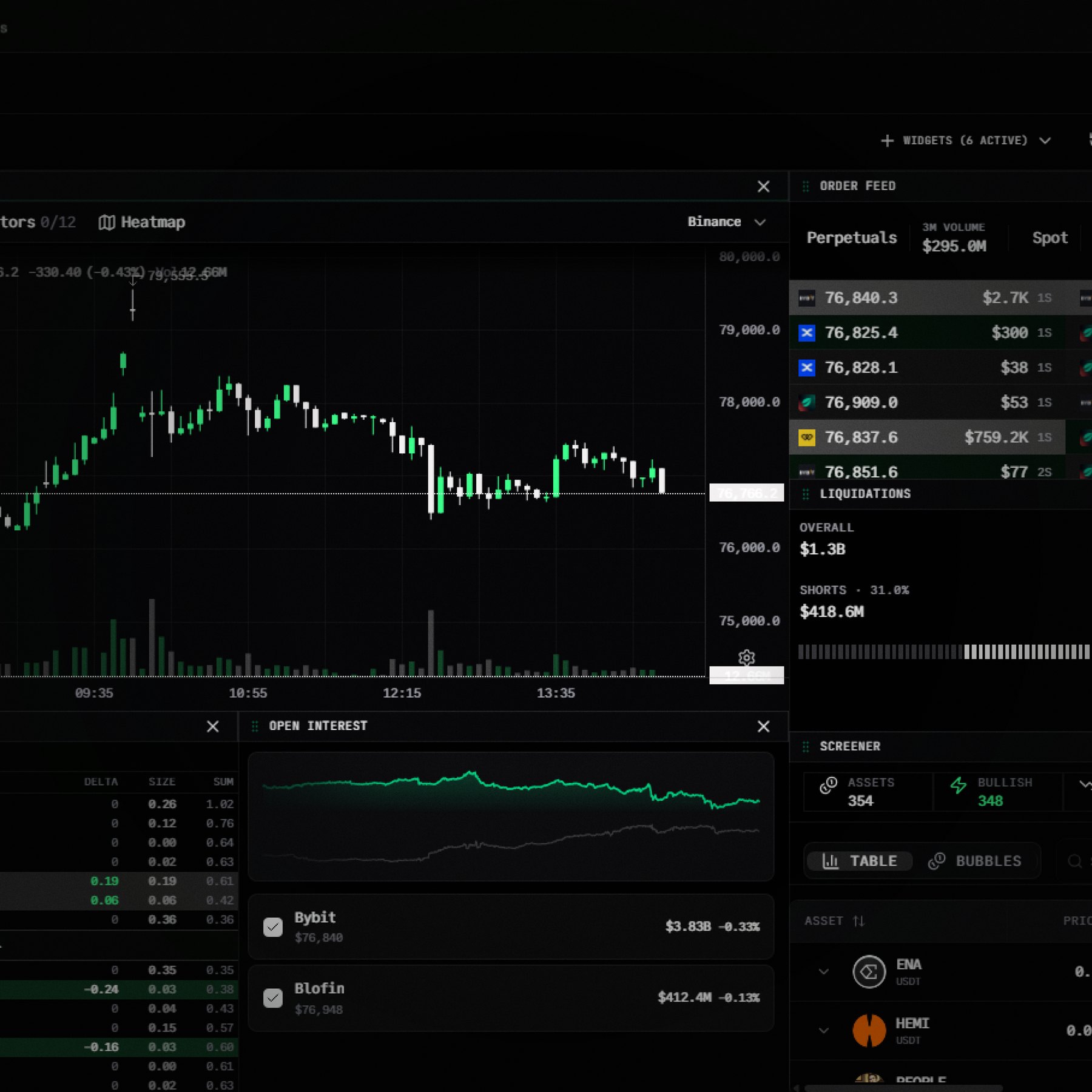
Task: Click the plus icon to add widgets
Action: (x=887, y=140)
